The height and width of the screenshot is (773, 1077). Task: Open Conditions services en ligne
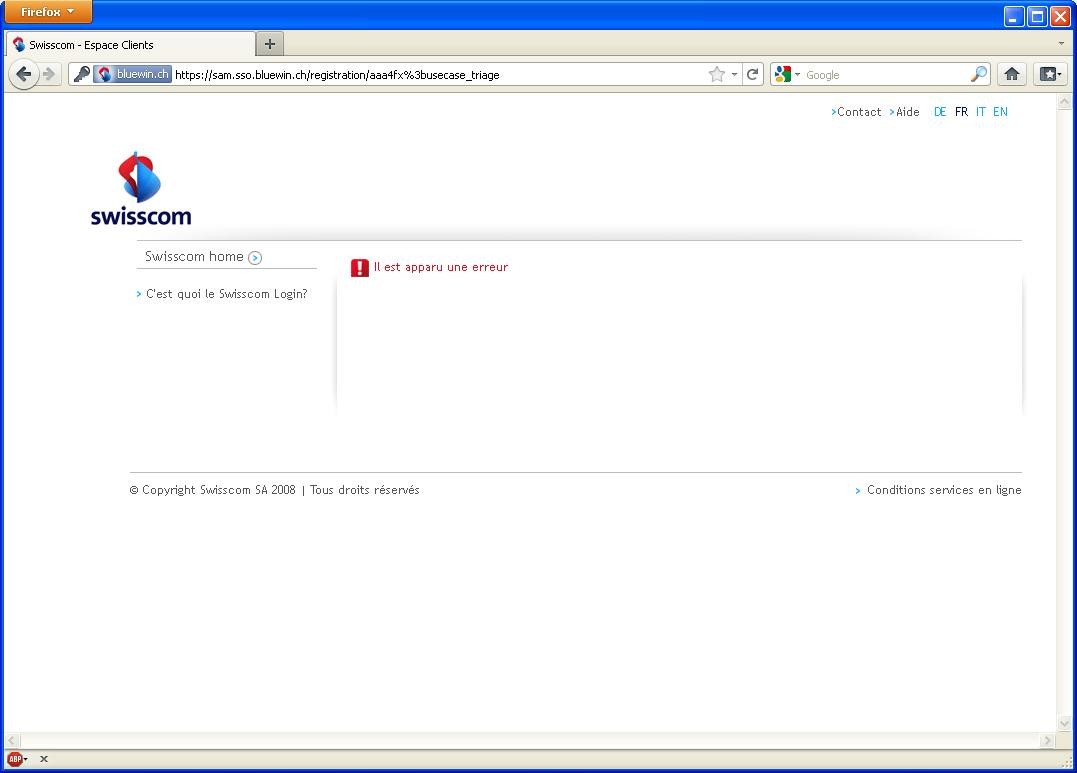(944, 490)
